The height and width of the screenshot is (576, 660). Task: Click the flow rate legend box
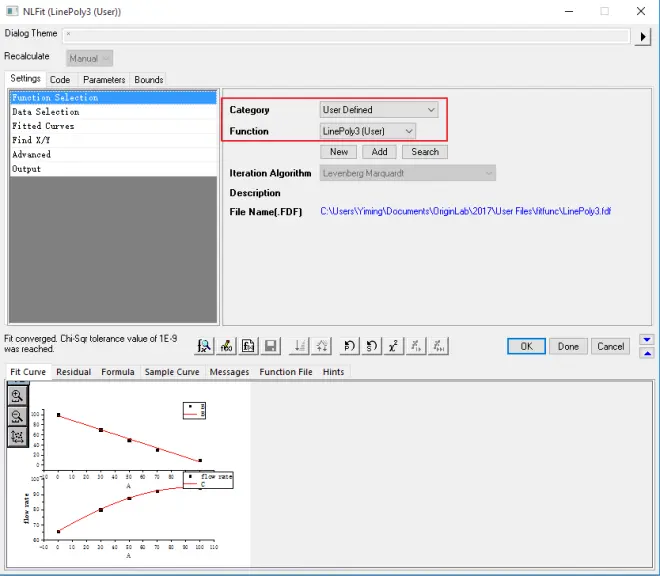coord(208,480)
